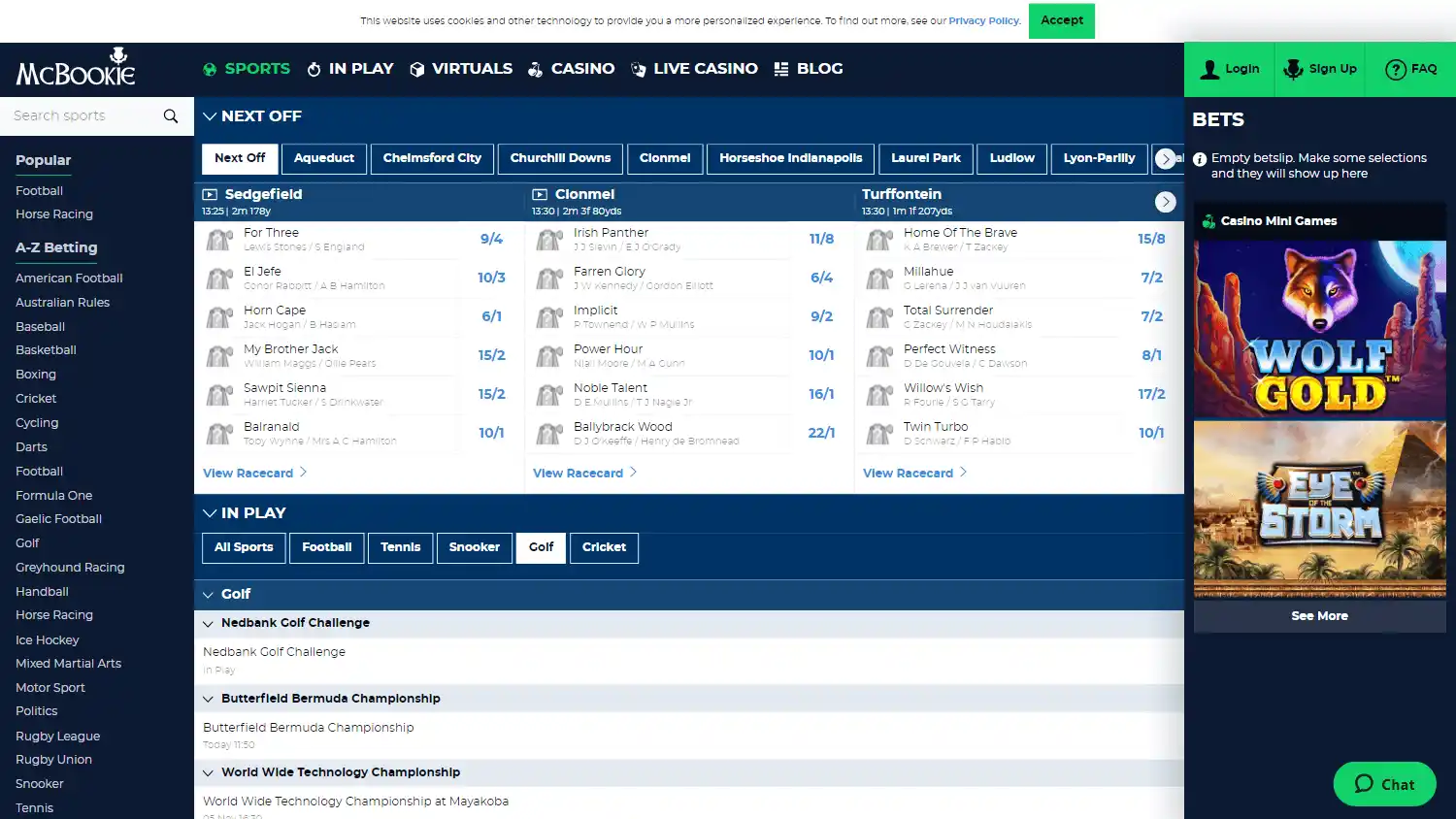Open Formula One in sidebar
1456x819 pixels.
click(x=53, y=496)
